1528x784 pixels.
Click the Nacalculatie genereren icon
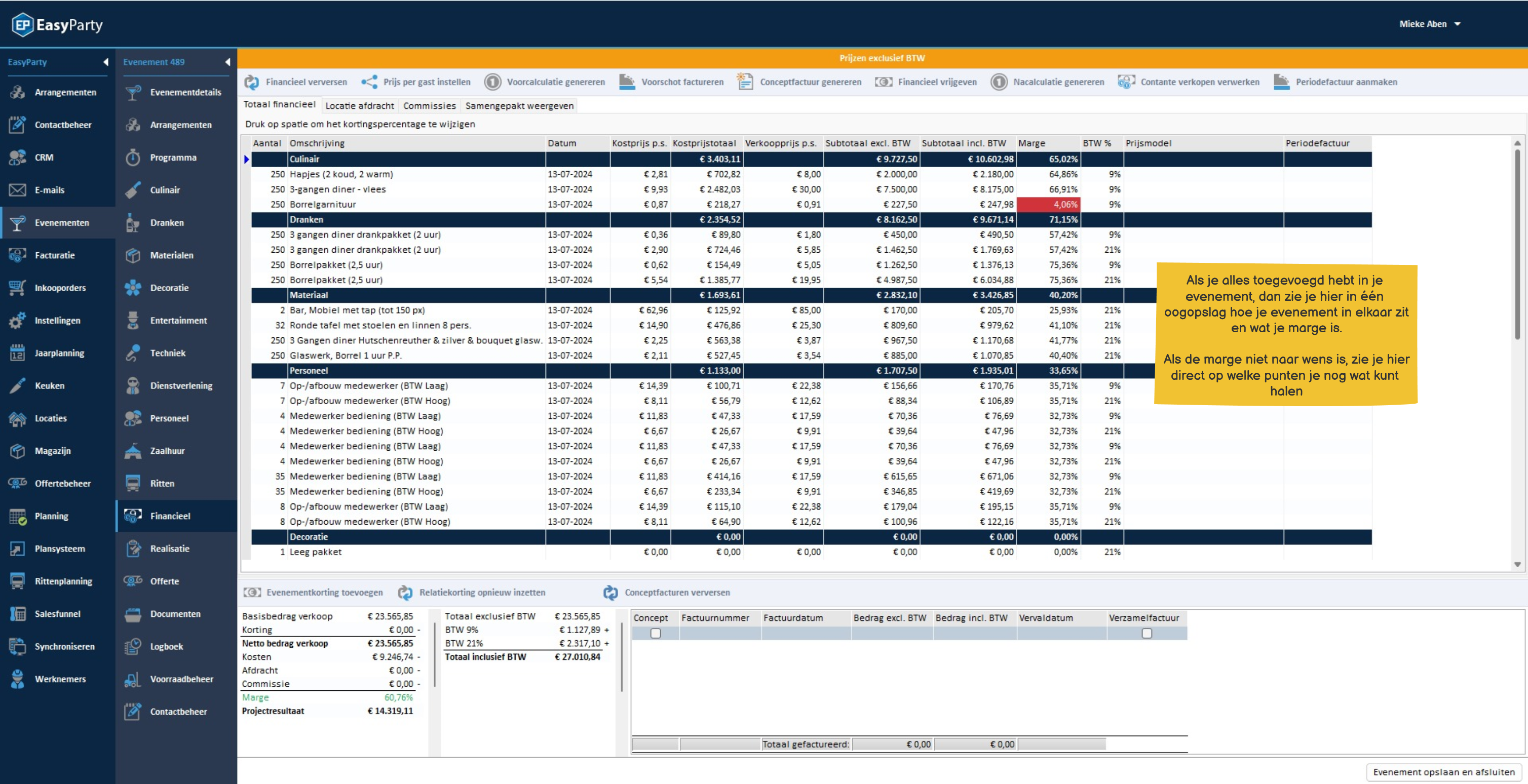click(x=999, y=82)
